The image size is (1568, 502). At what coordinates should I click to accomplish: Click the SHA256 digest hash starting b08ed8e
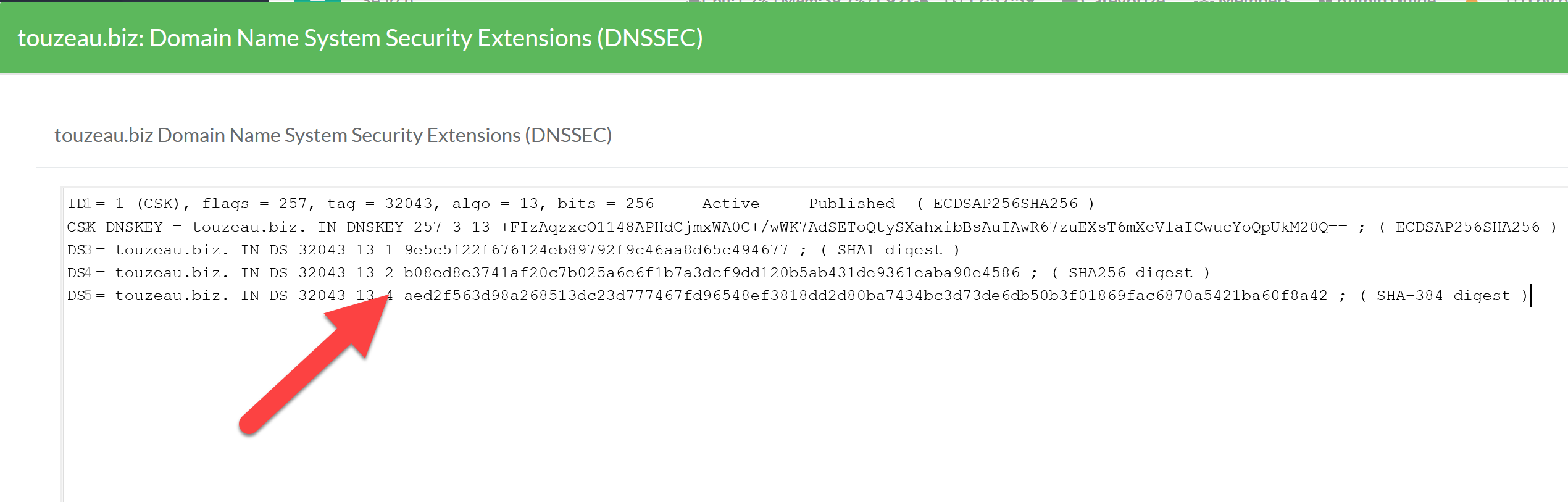(x=711, y=273)
